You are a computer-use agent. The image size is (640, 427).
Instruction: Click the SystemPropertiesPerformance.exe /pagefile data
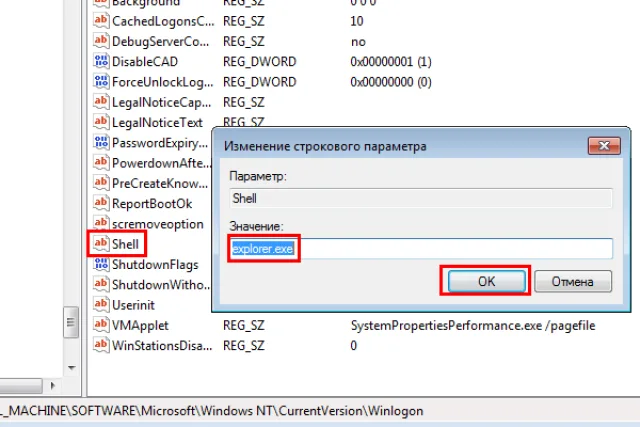[473, 326]
